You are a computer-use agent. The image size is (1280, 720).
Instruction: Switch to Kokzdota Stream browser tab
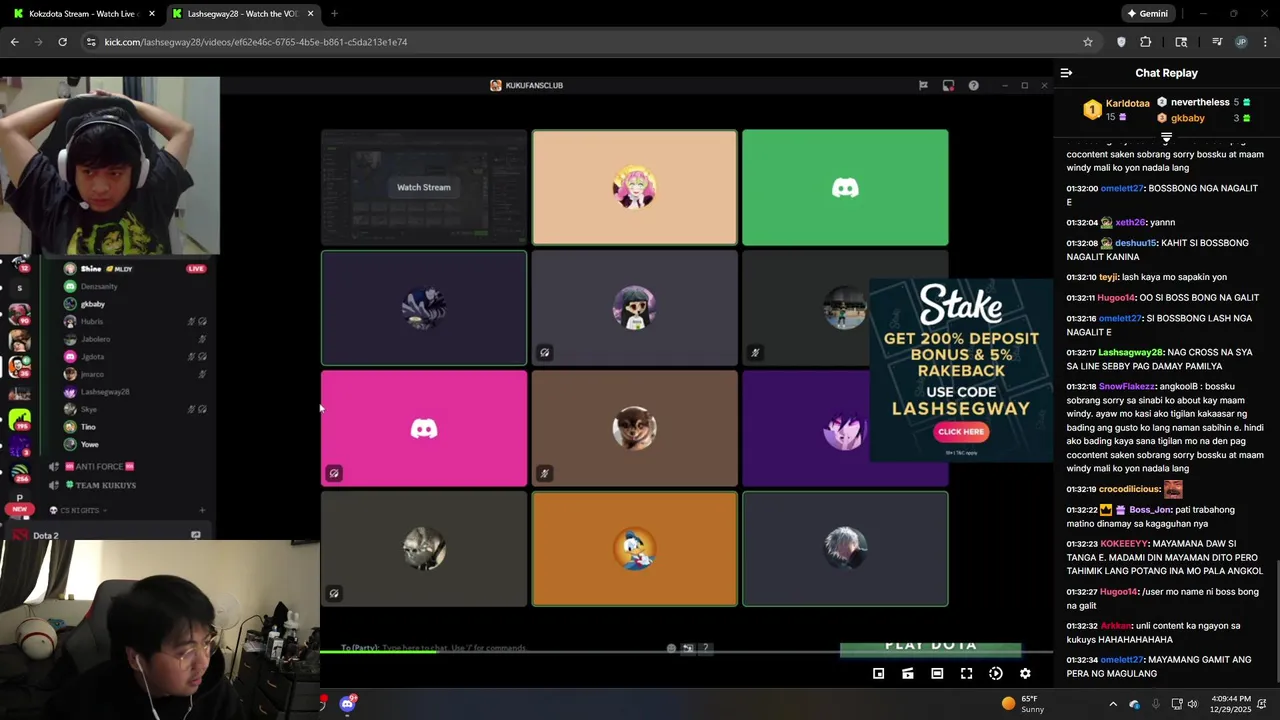pyautogui.click(x=82, y=14)
